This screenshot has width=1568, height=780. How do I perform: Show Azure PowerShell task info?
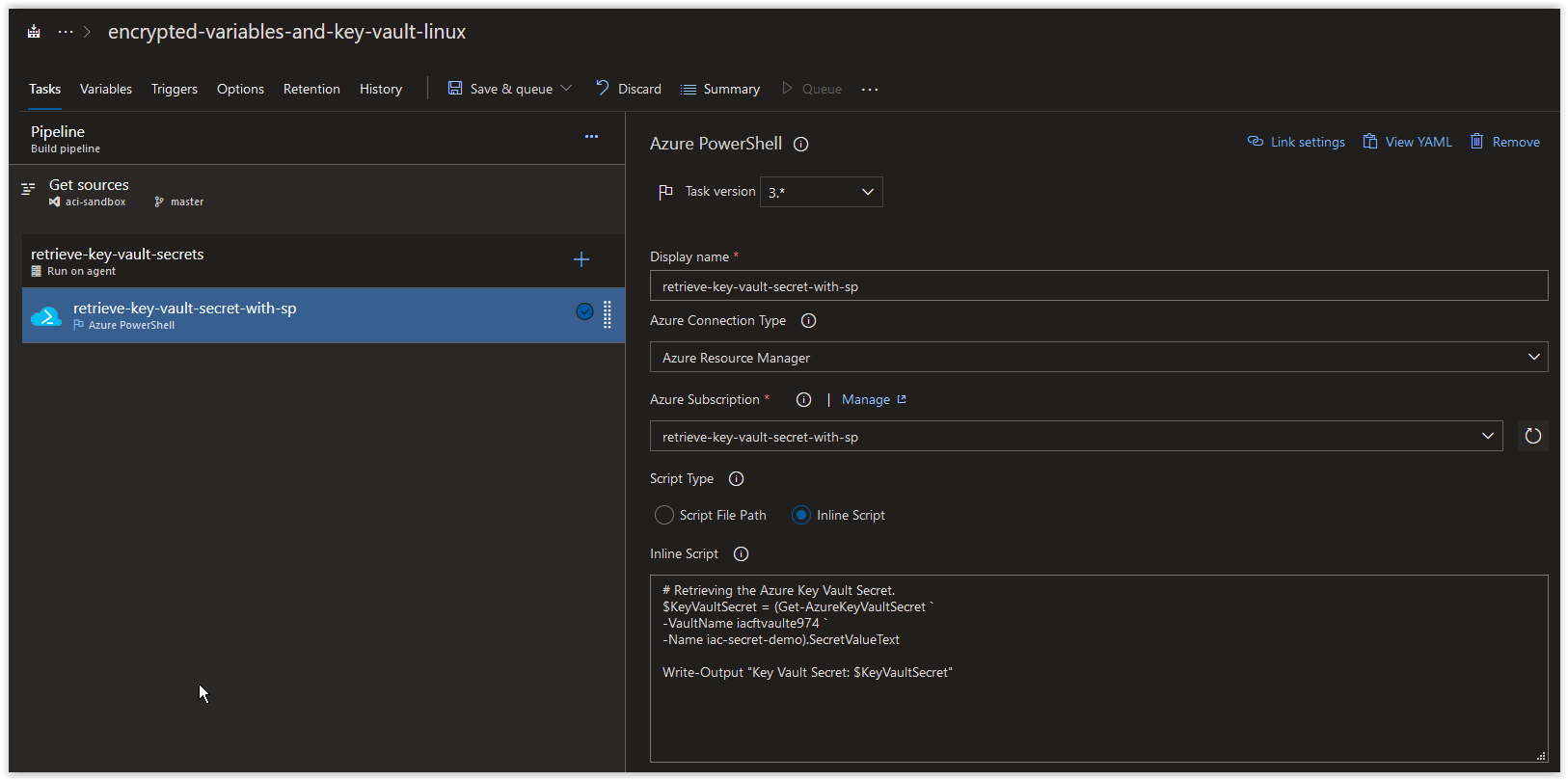pyautogui.click(x=801, y=145)
